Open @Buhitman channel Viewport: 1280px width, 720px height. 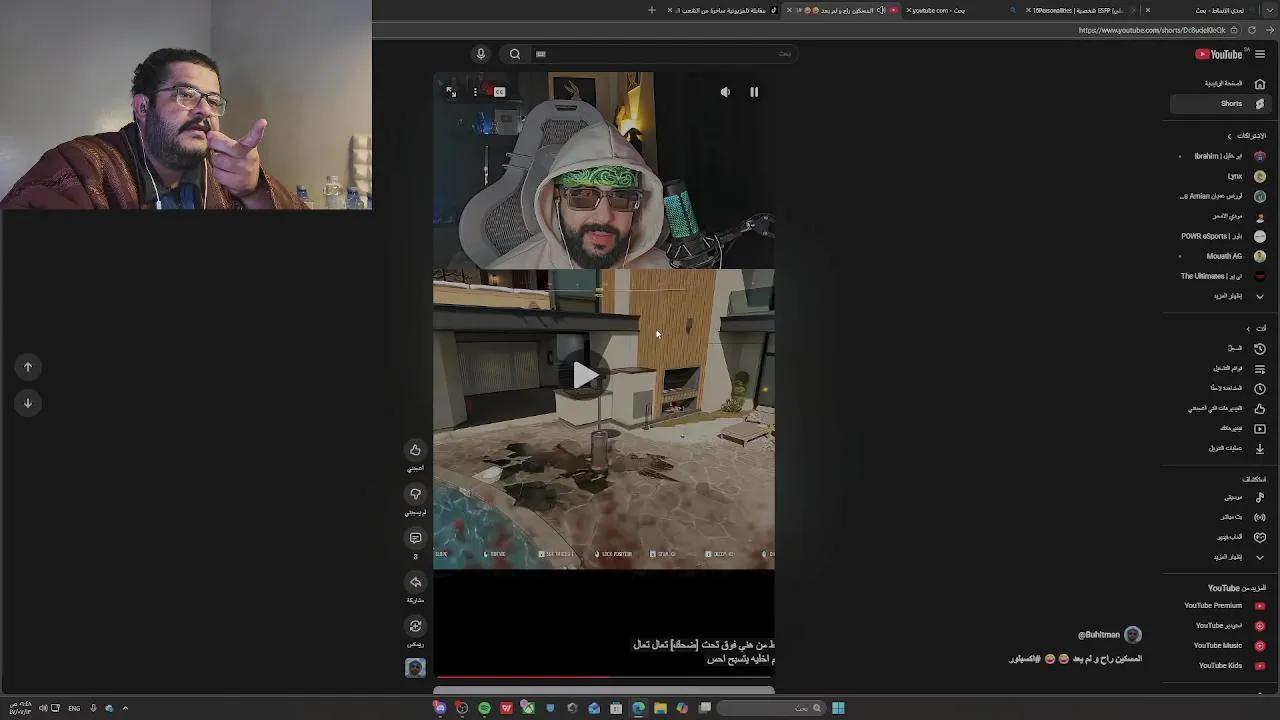click(x=1099, y=635)
